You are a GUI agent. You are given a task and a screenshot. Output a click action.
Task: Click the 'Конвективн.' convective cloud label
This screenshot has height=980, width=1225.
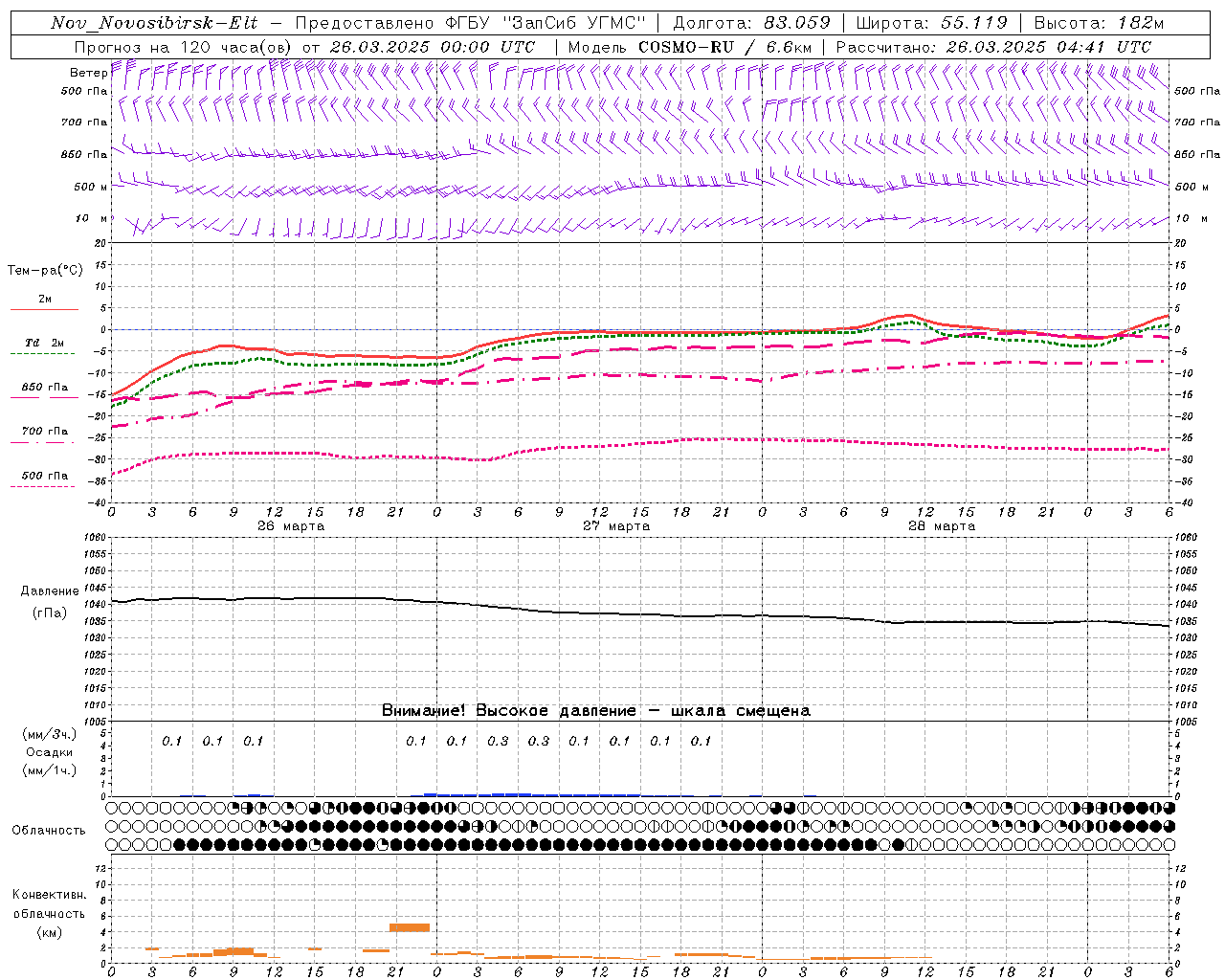tap(49, 895)
